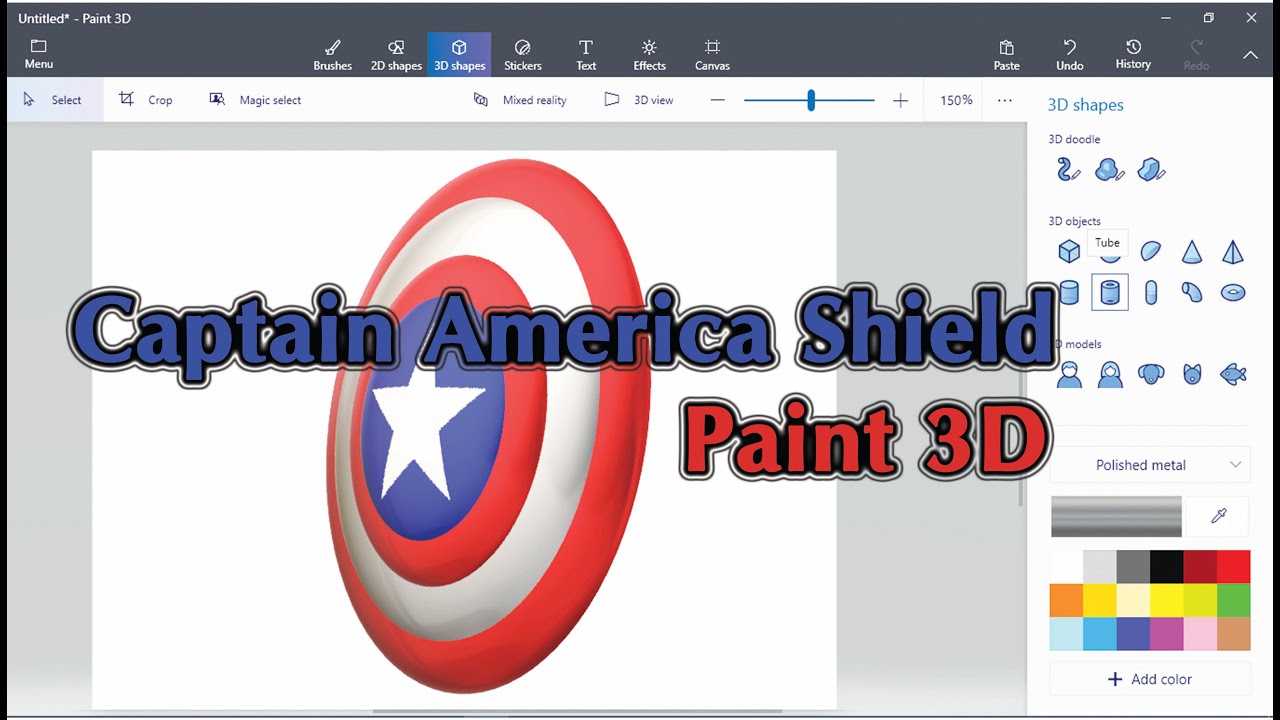
Task: Switch to the 3D shapes tab
Action: click(x=459, y=55)
